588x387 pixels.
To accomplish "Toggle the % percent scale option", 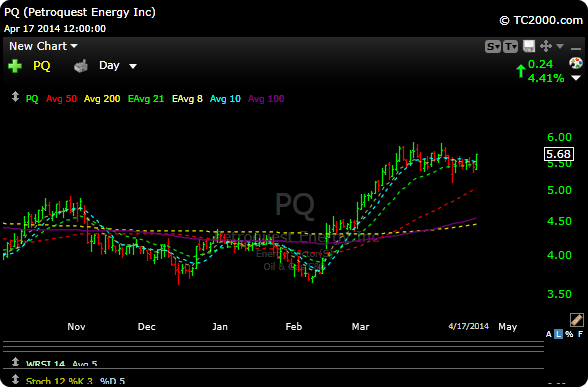I will [569, 334].
